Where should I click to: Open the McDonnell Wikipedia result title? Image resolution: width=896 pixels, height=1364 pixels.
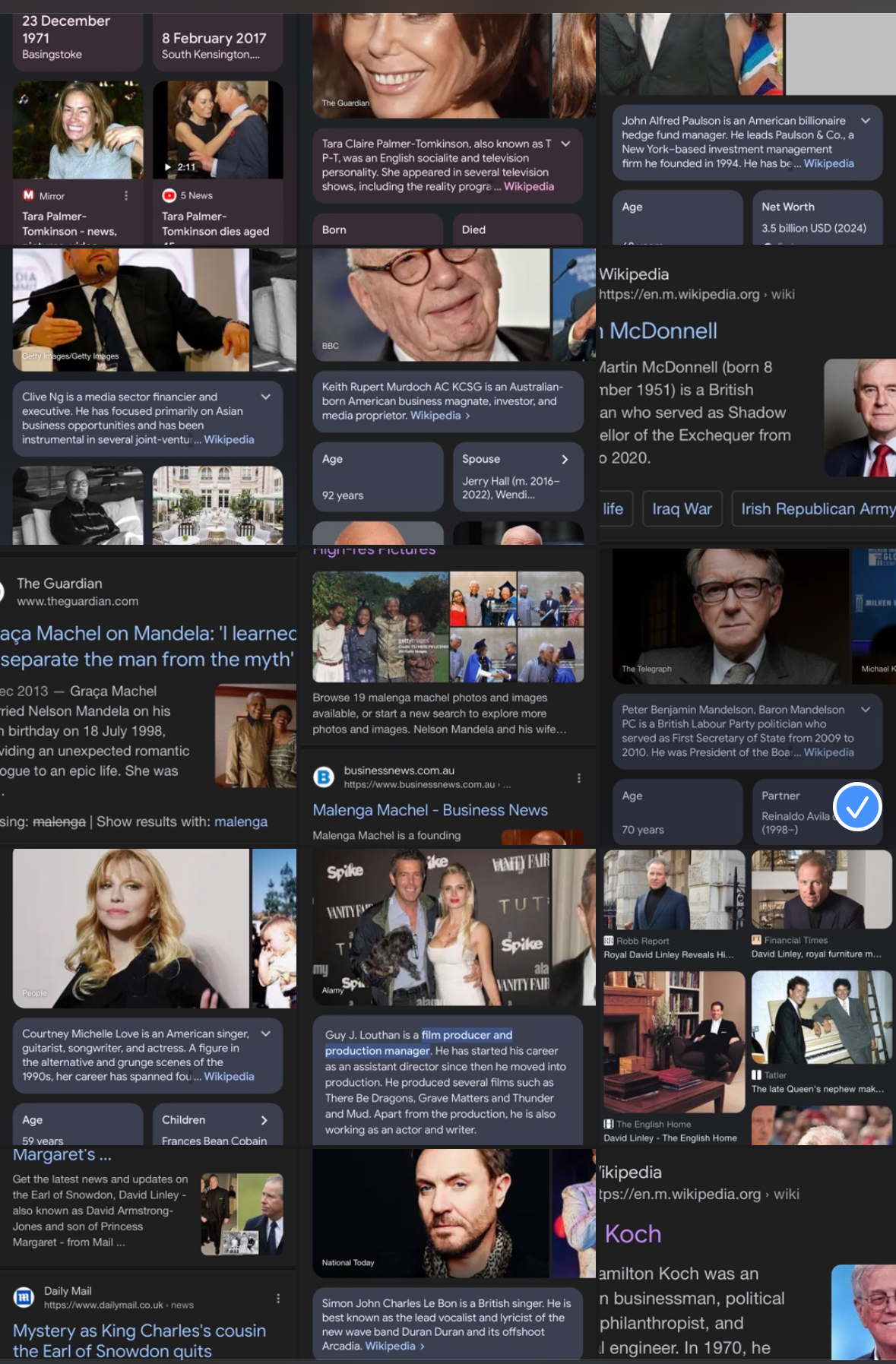658,331
